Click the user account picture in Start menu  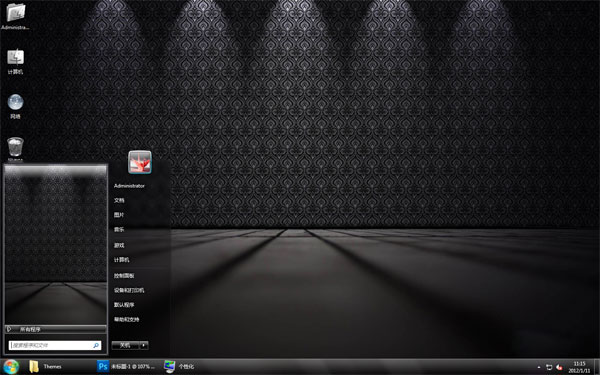point(140,162)
